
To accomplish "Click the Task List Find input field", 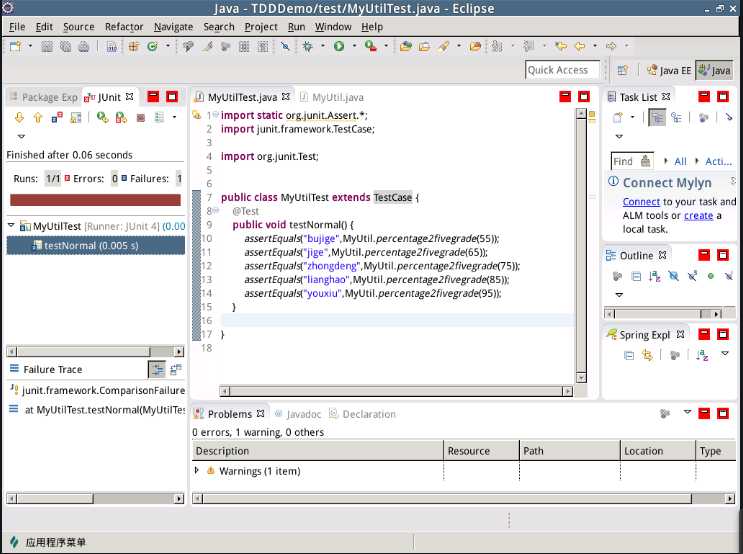I will (x=632, y=161).
